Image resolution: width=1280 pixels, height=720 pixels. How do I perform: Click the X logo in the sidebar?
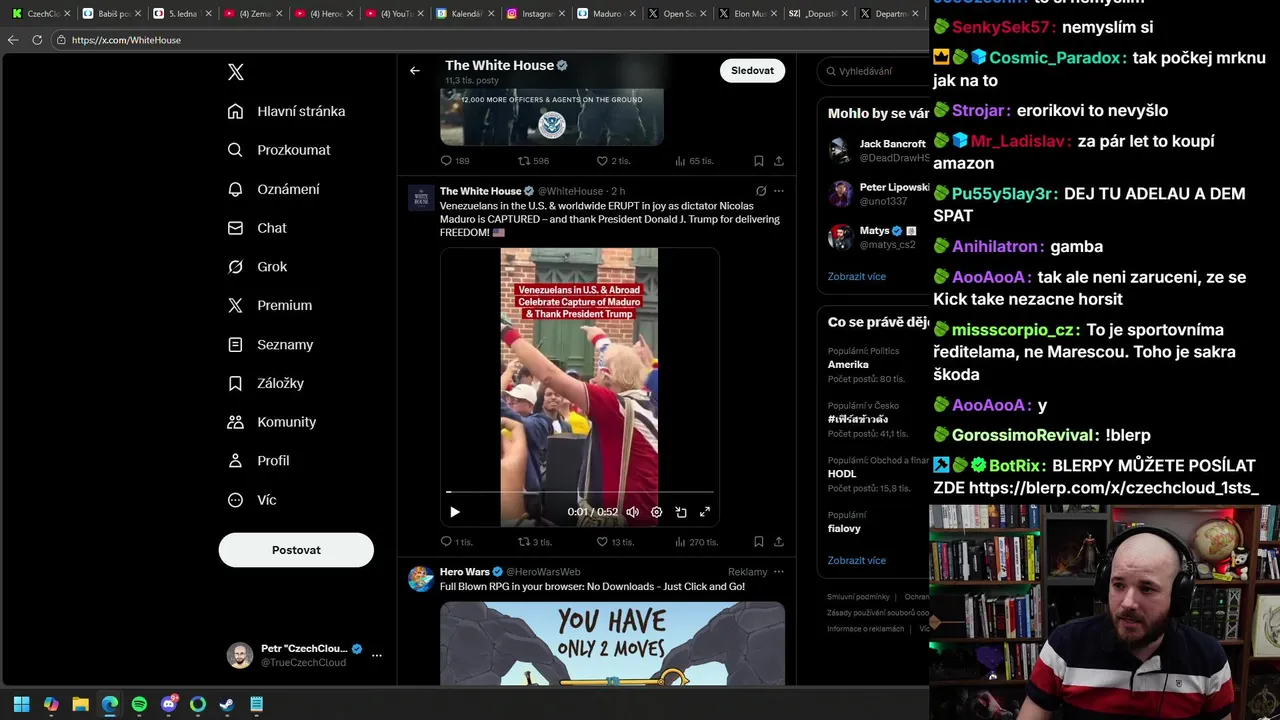(236, 72)
